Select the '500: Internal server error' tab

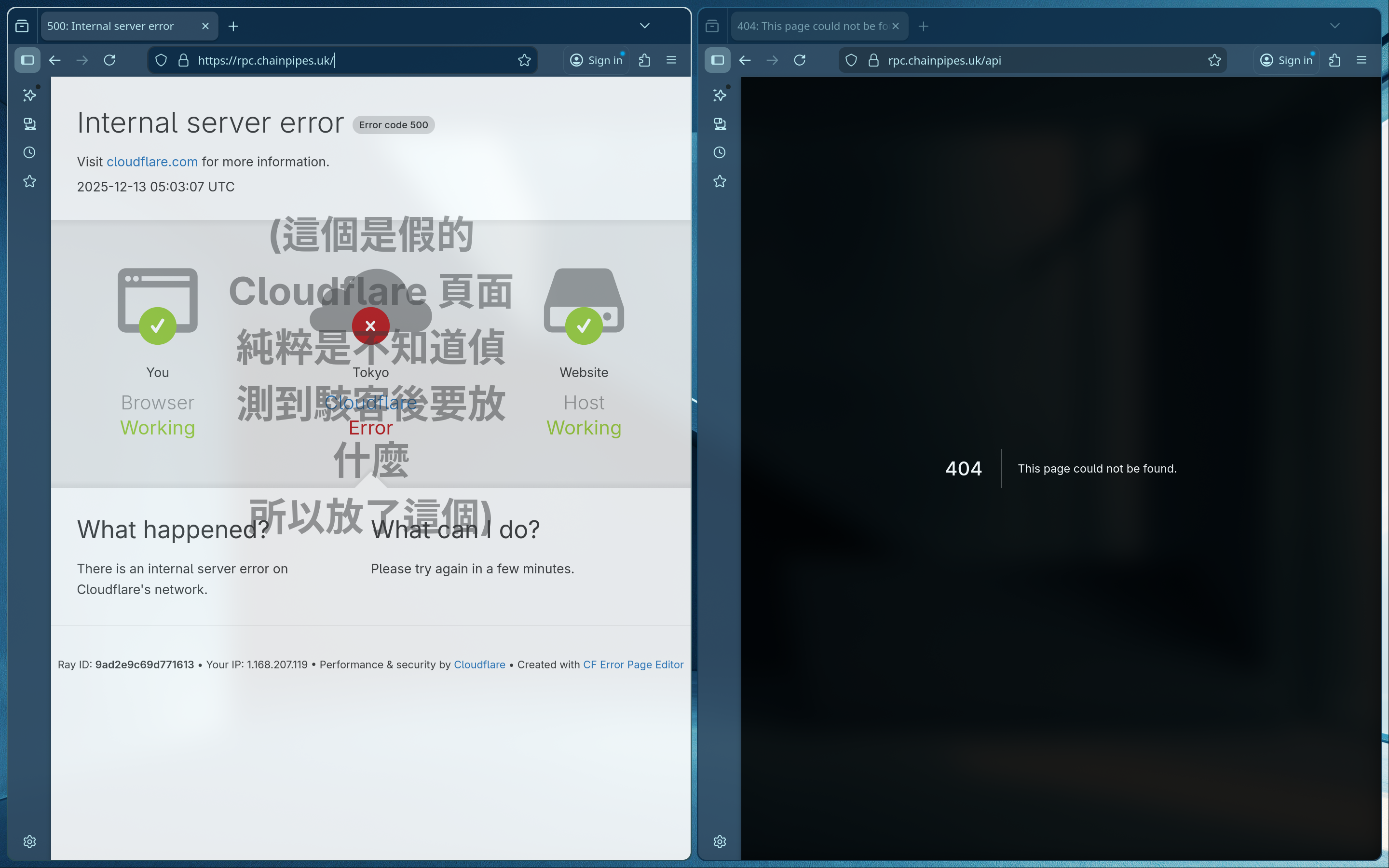coord(111,27)
